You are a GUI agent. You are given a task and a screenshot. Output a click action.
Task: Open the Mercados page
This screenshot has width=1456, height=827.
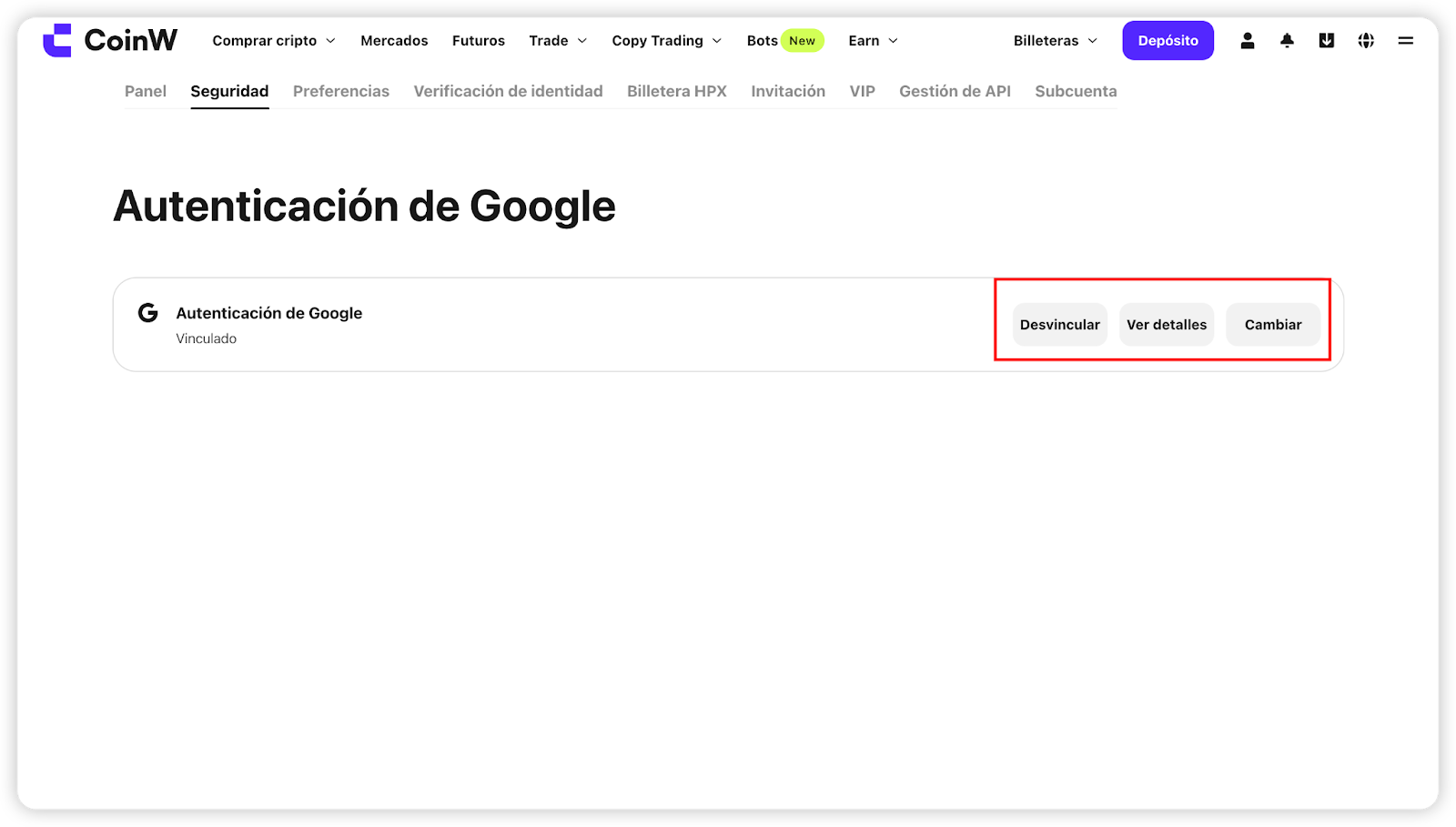(394, 41)
